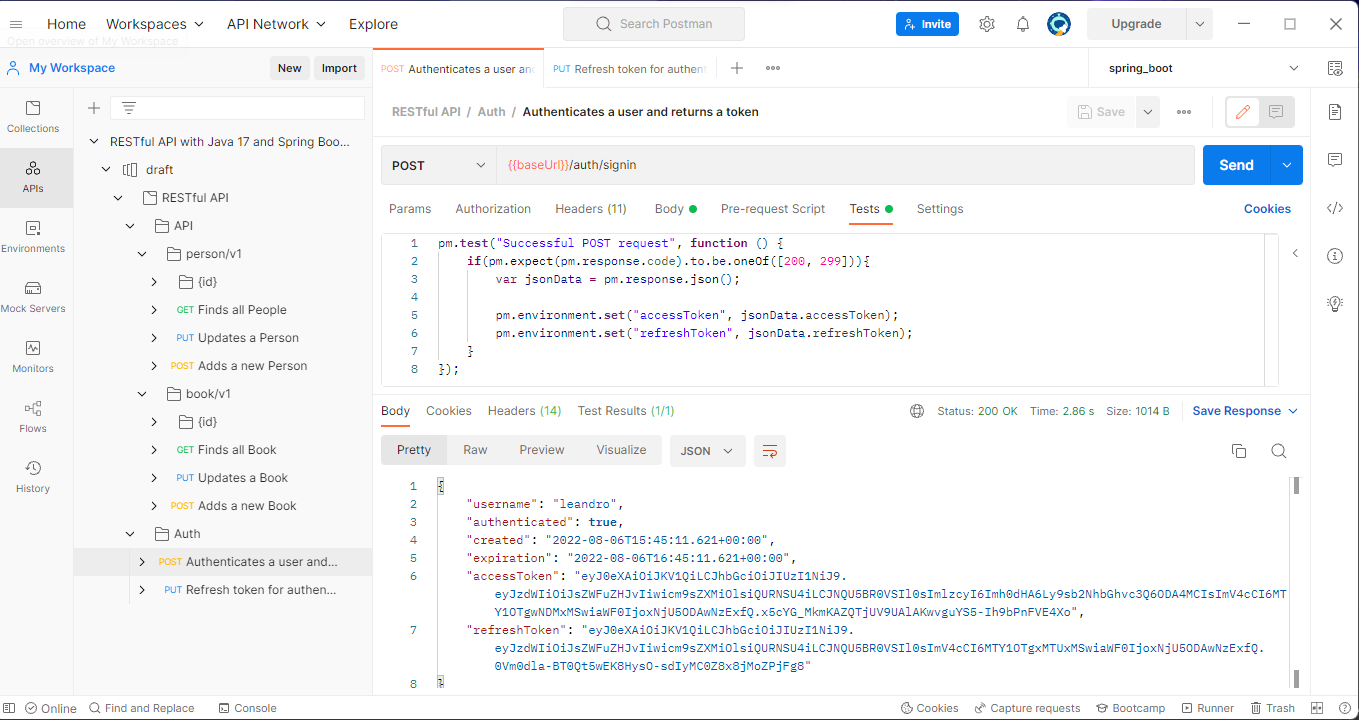Image resolution: width=1359 pixels, height=720 pixels.
Task: Open the Headers (11) request tab
Action: click(x=591, y=209)
